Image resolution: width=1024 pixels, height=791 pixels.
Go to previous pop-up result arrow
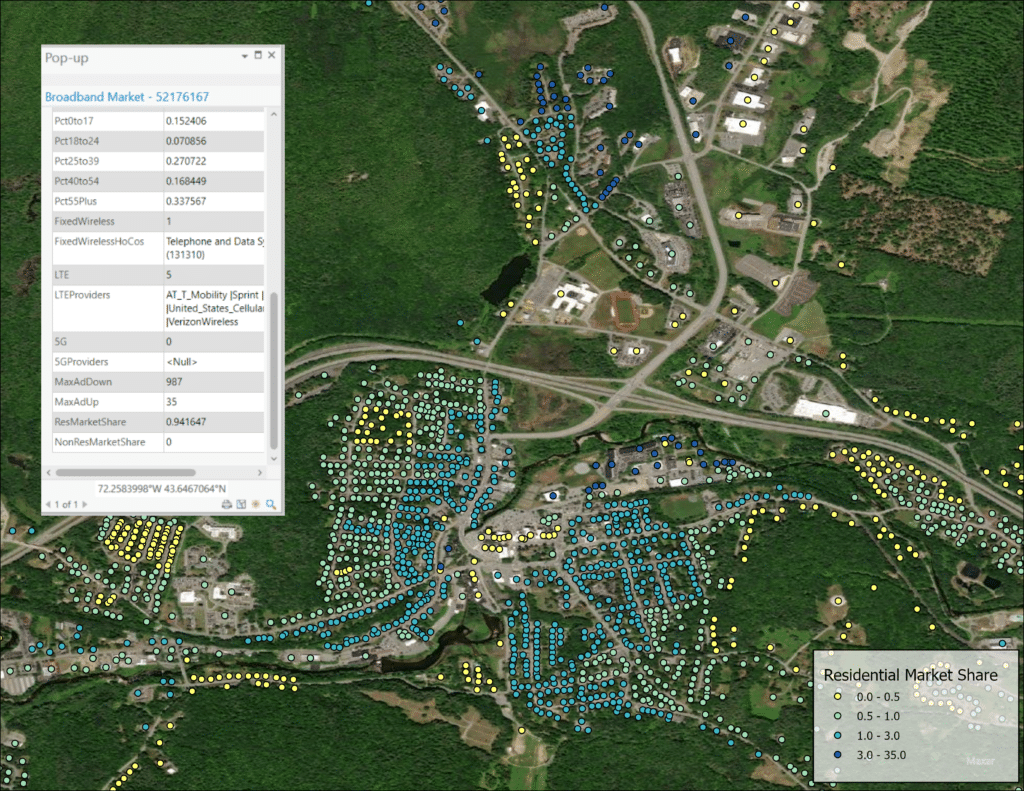tap(48, 504)
